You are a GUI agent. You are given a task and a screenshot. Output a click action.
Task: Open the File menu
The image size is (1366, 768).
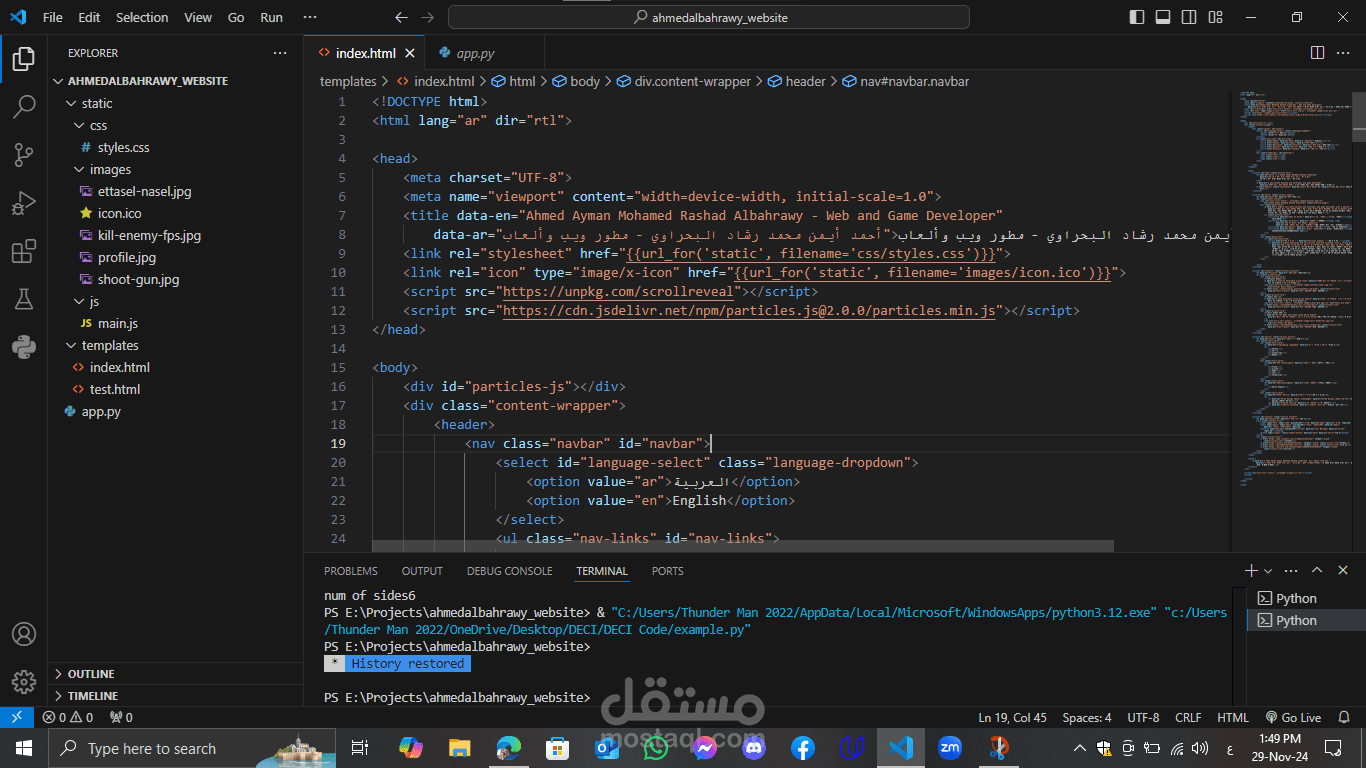tap(53, 17)
